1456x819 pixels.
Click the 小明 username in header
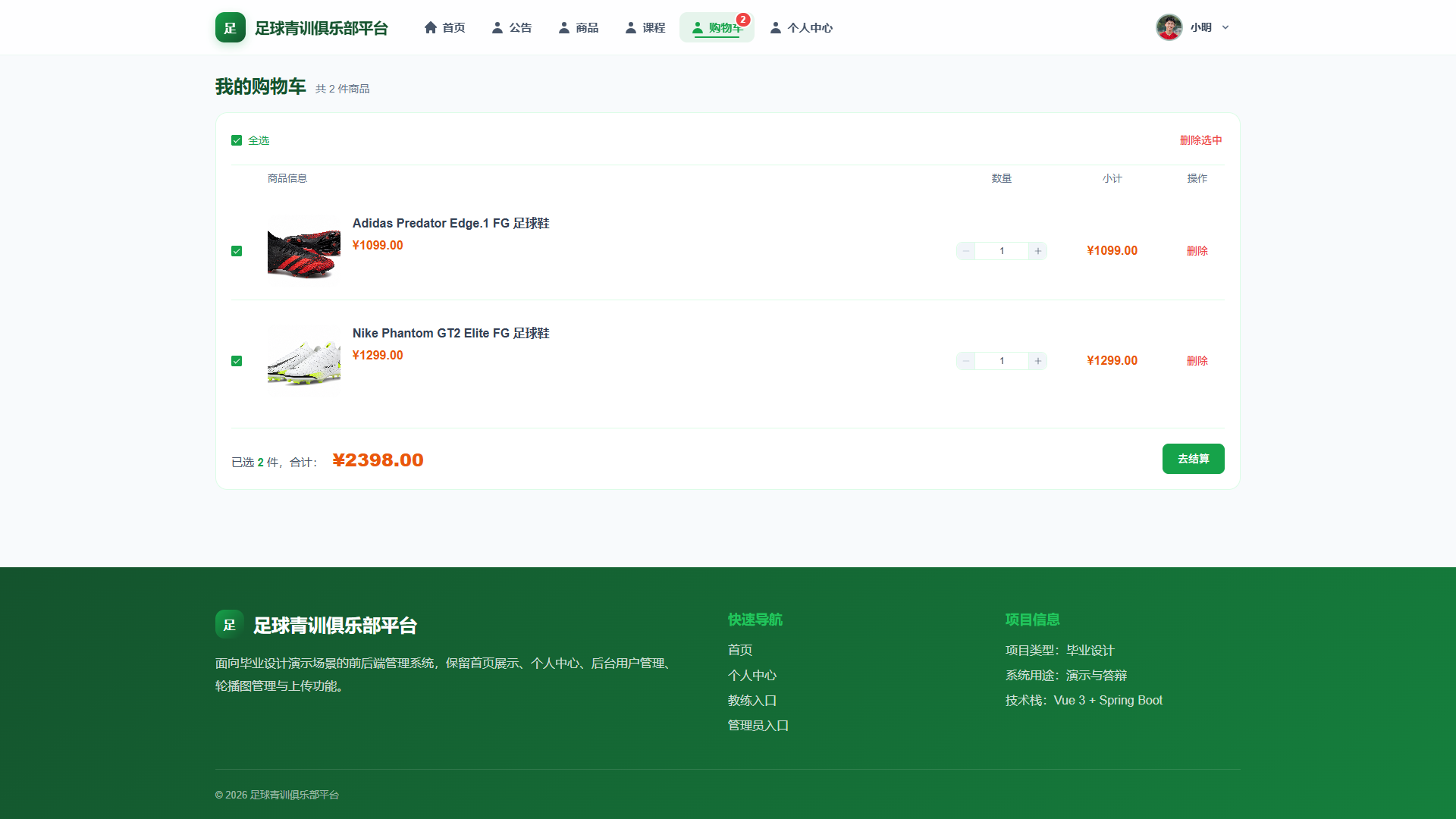pos(1201,27)
